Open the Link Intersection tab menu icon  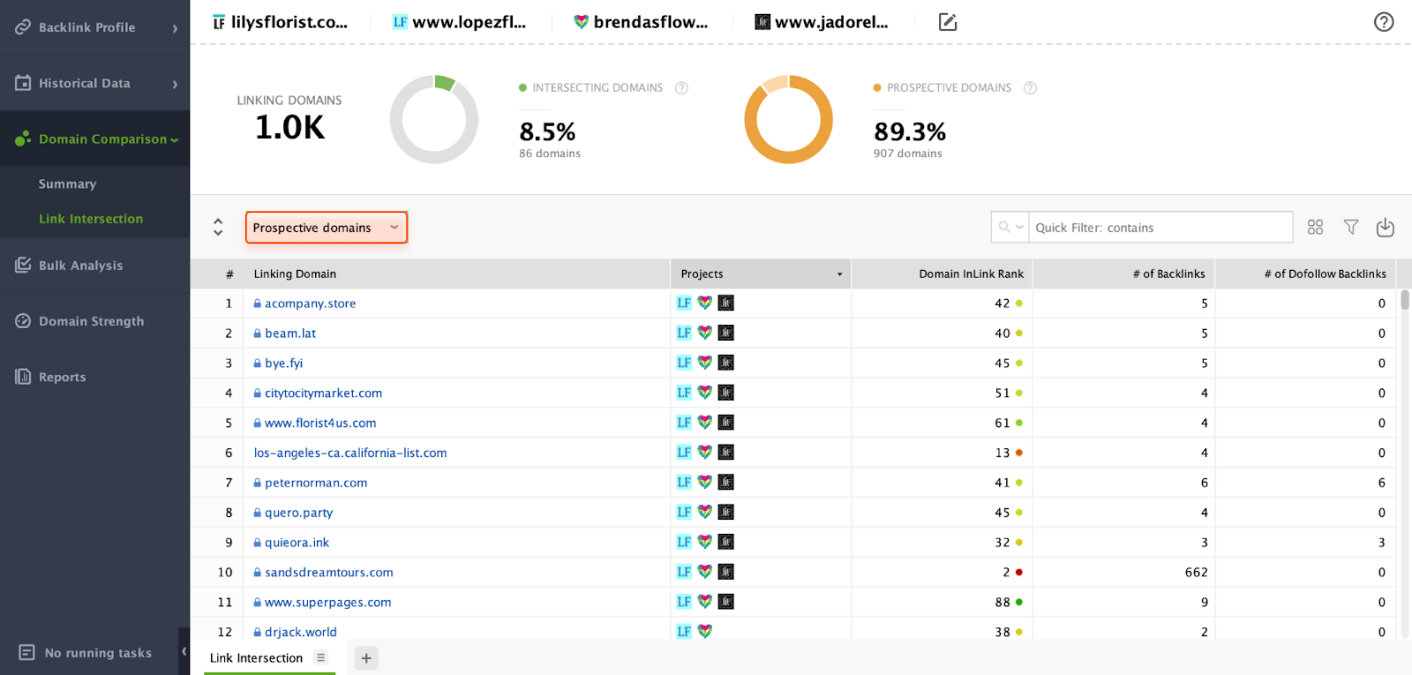(321, 658)
